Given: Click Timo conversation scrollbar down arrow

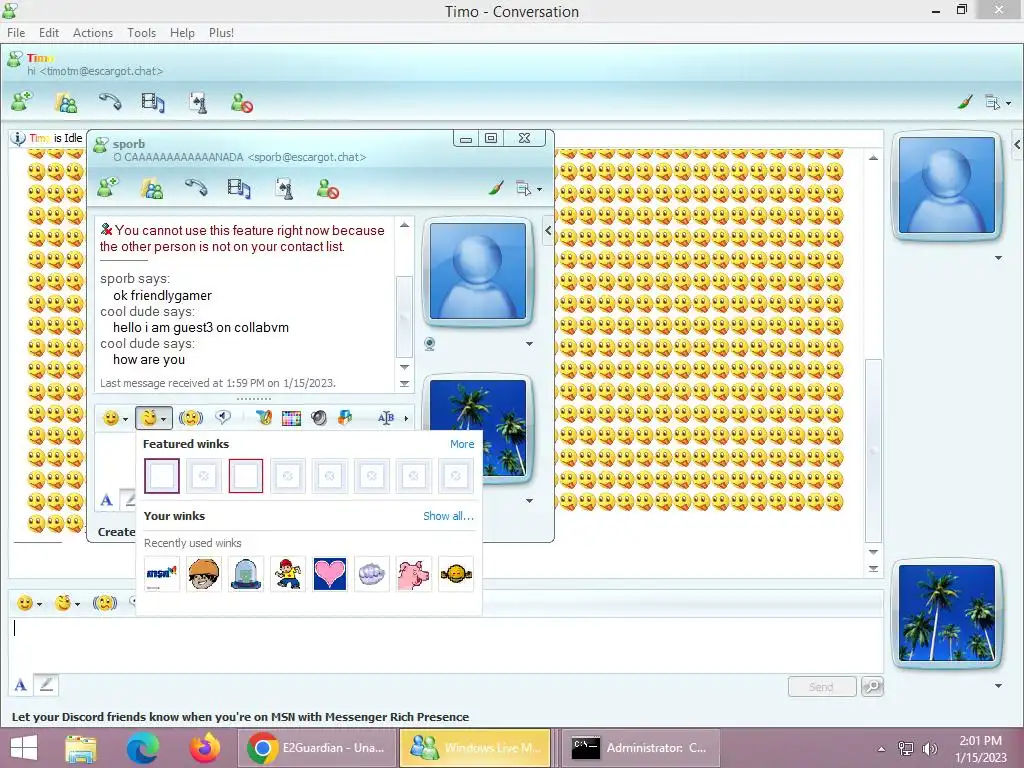Looking at the screenshot, I should click(873, 552).
